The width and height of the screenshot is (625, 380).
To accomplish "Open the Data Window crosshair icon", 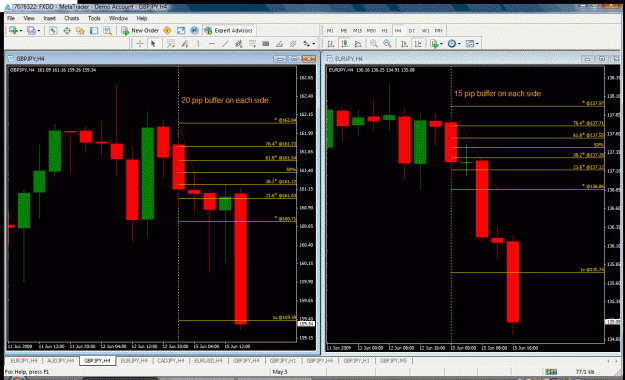I will [67, 31].
